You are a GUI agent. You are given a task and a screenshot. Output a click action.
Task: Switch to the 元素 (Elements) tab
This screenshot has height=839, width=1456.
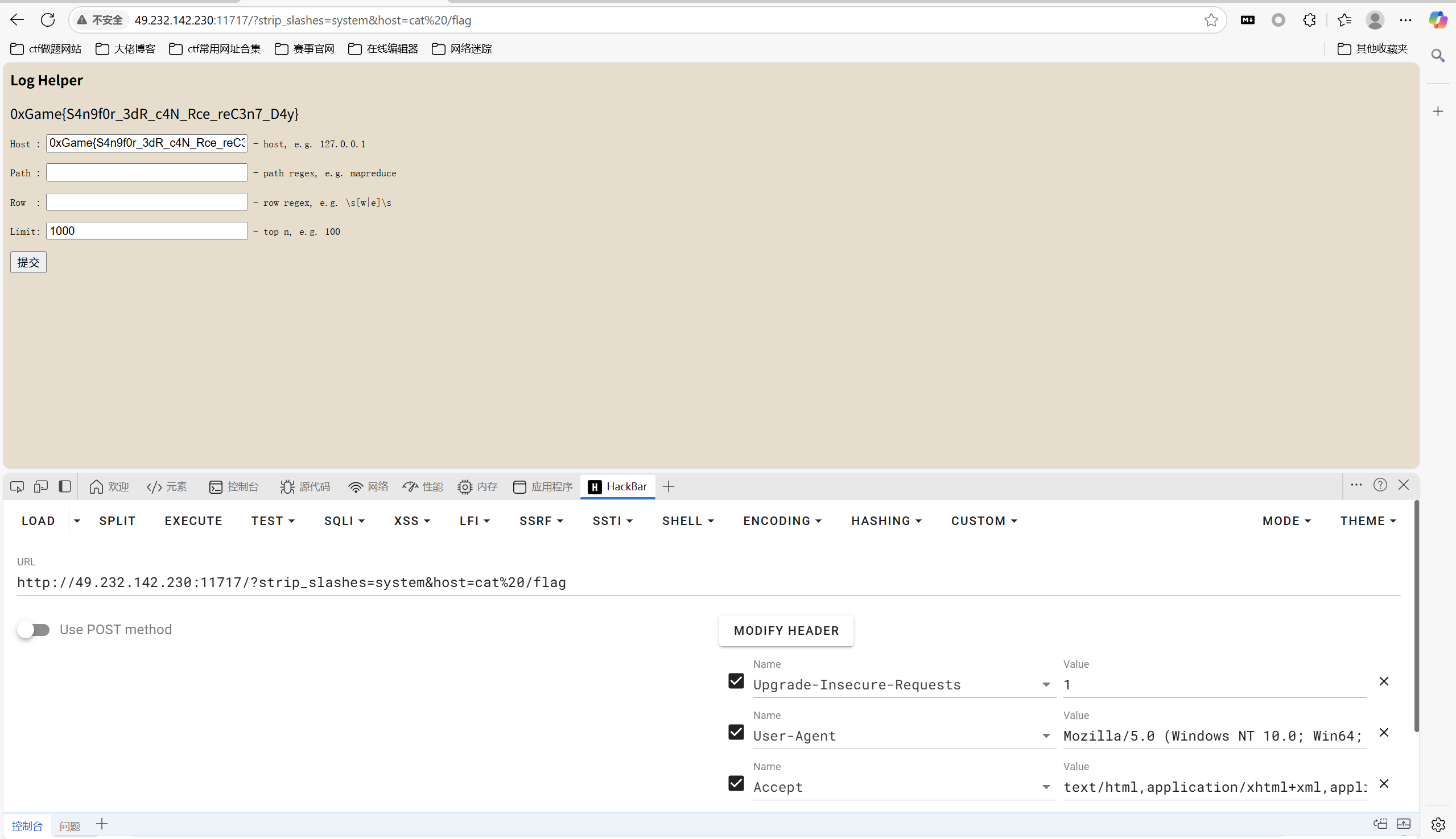tap(167, 487)
